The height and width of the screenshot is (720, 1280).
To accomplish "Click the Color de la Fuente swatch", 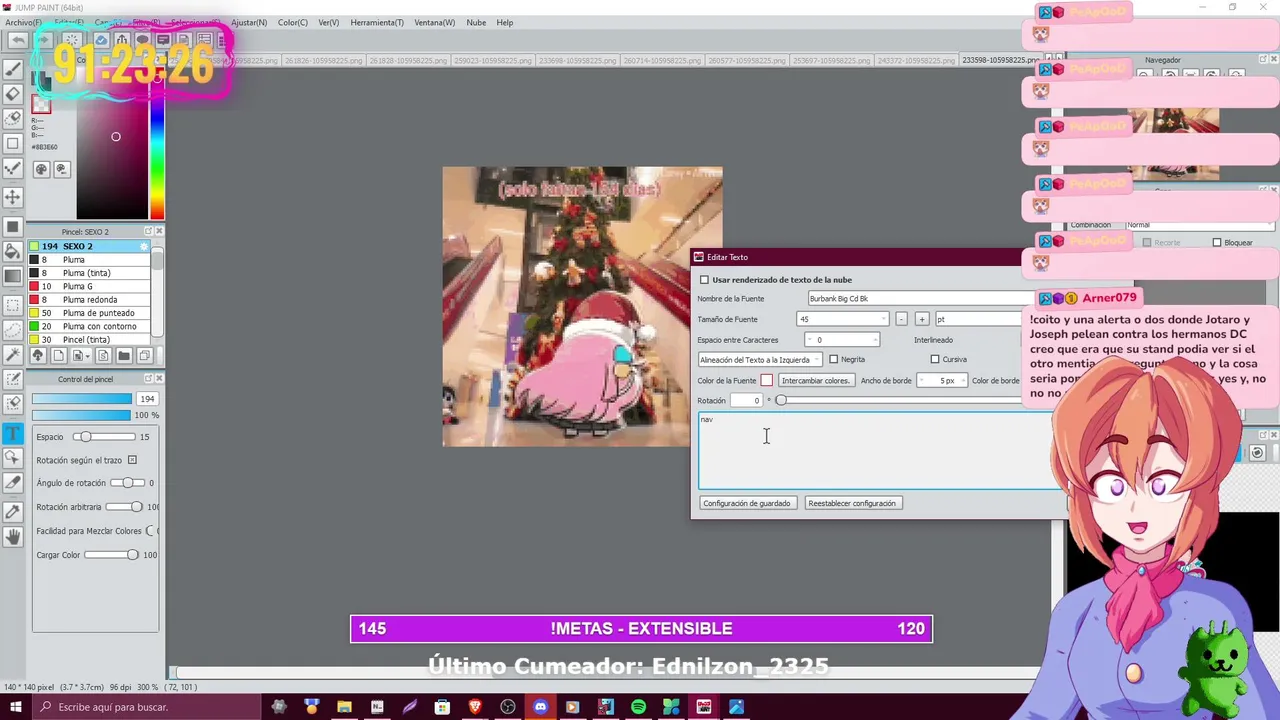I will (x=767, y=380).
